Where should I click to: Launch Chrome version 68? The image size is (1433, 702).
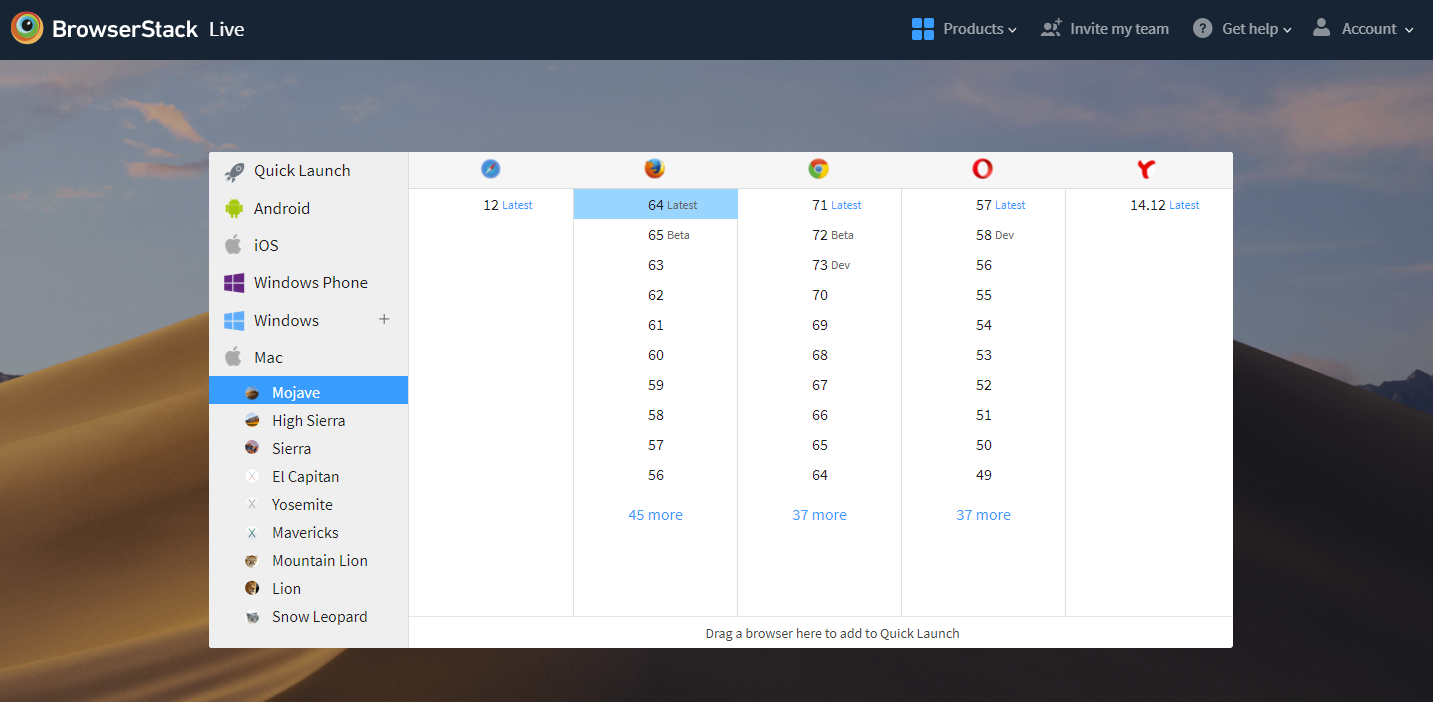(820, 355)
